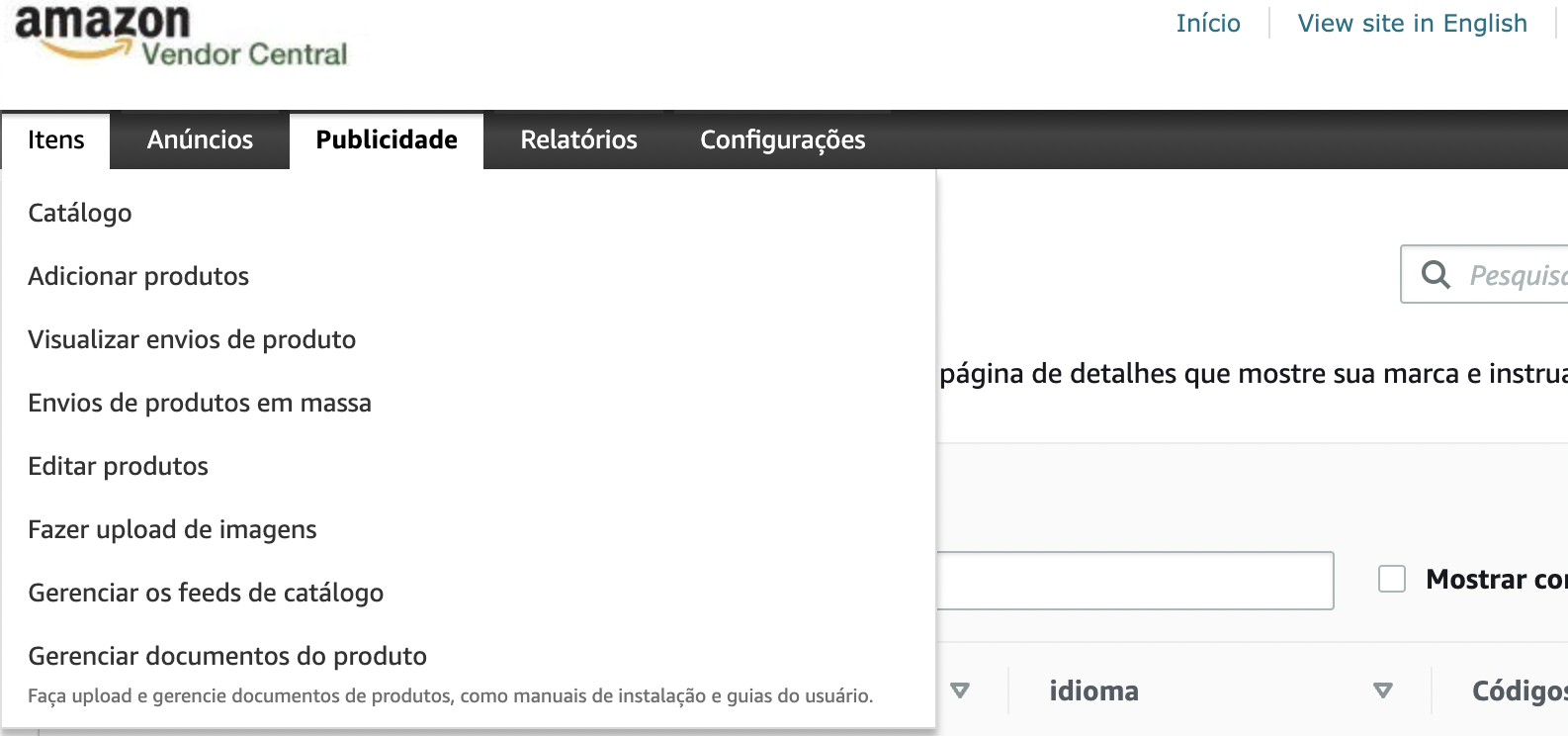Choose Envios de produtos em massa
1568x736 pixels.
pyautogui.click(x=200, y=403)
